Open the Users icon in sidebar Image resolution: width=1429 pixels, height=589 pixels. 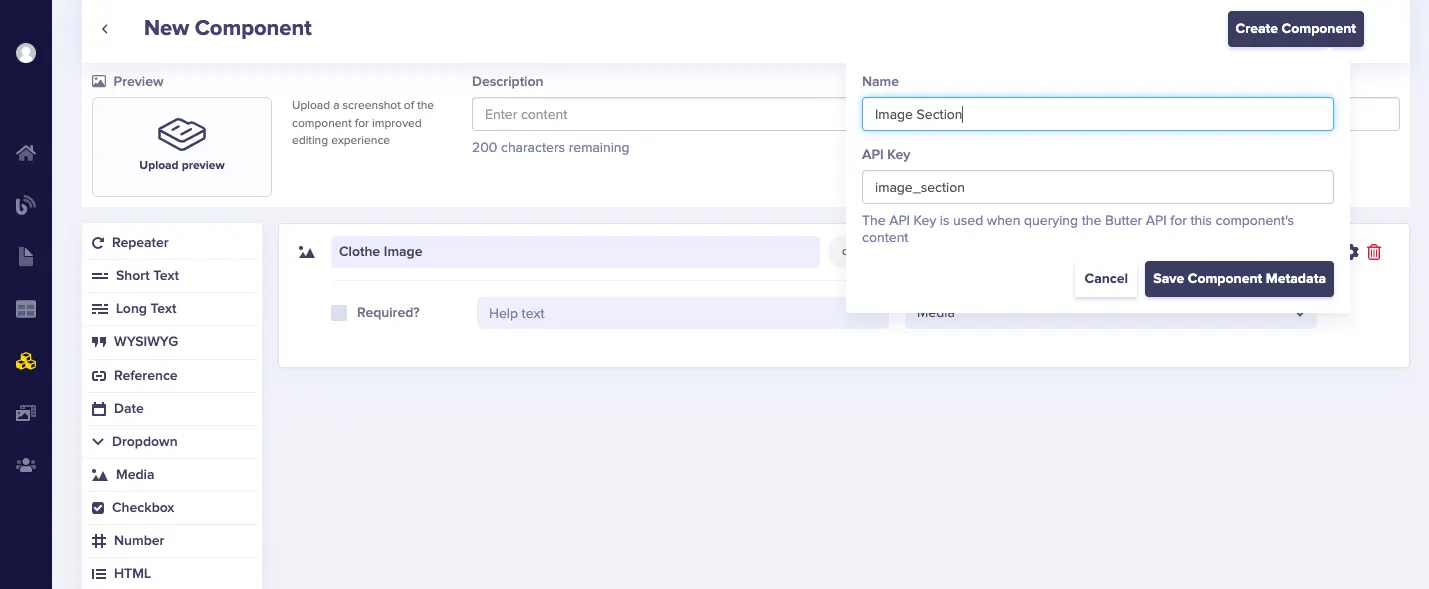pos(26,465)
